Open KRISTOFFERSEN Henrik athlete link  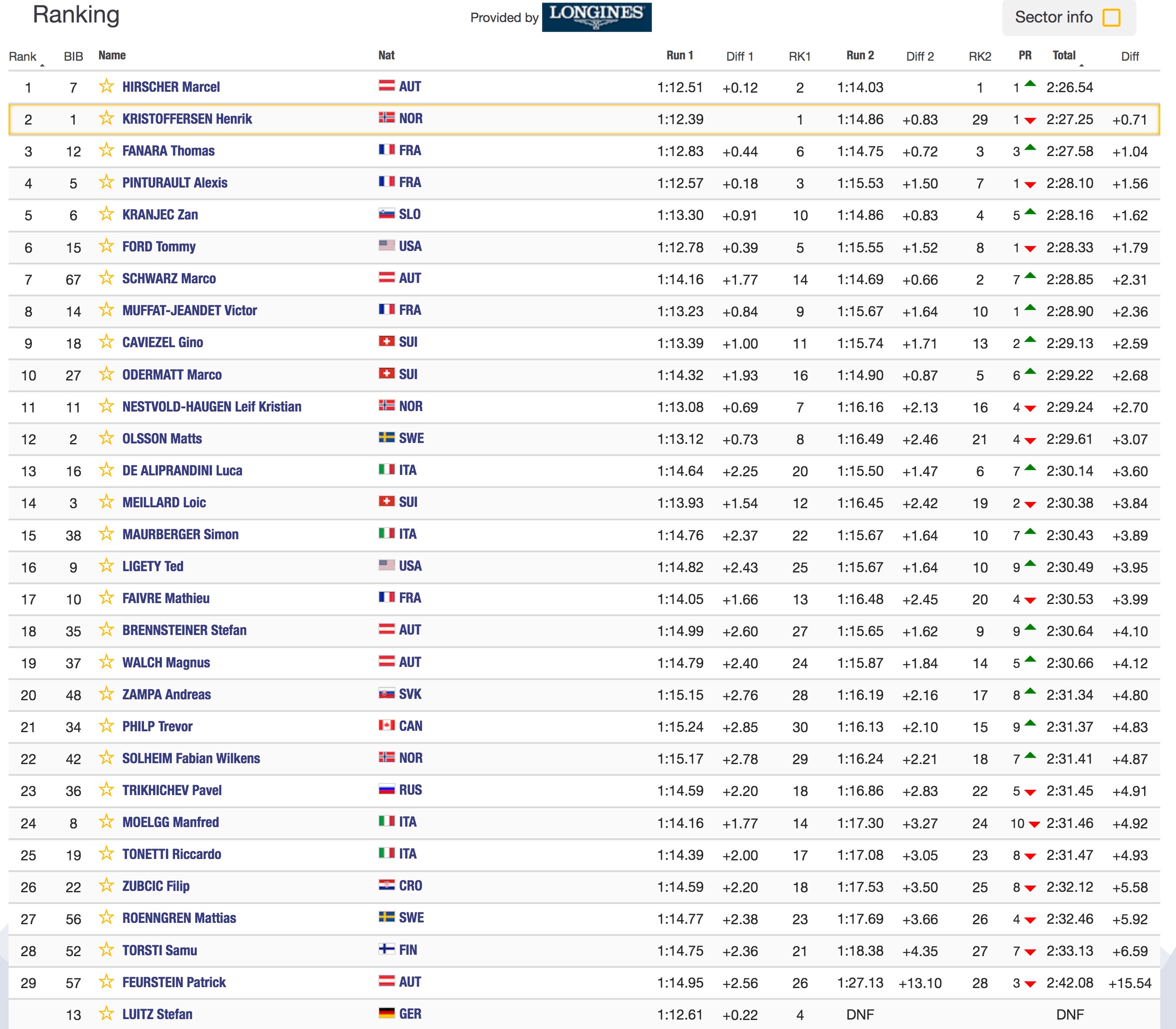[x=187, y=119]
